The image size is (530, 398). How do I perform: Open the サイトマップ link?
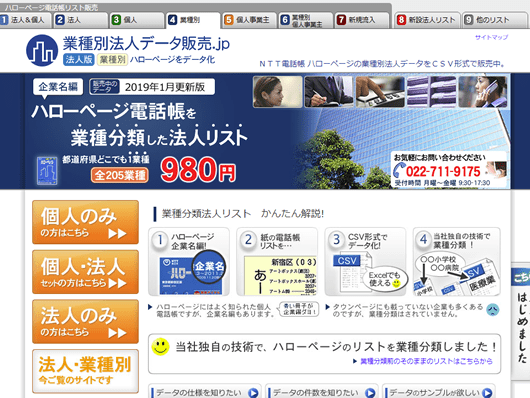click(x=491, y=37)
